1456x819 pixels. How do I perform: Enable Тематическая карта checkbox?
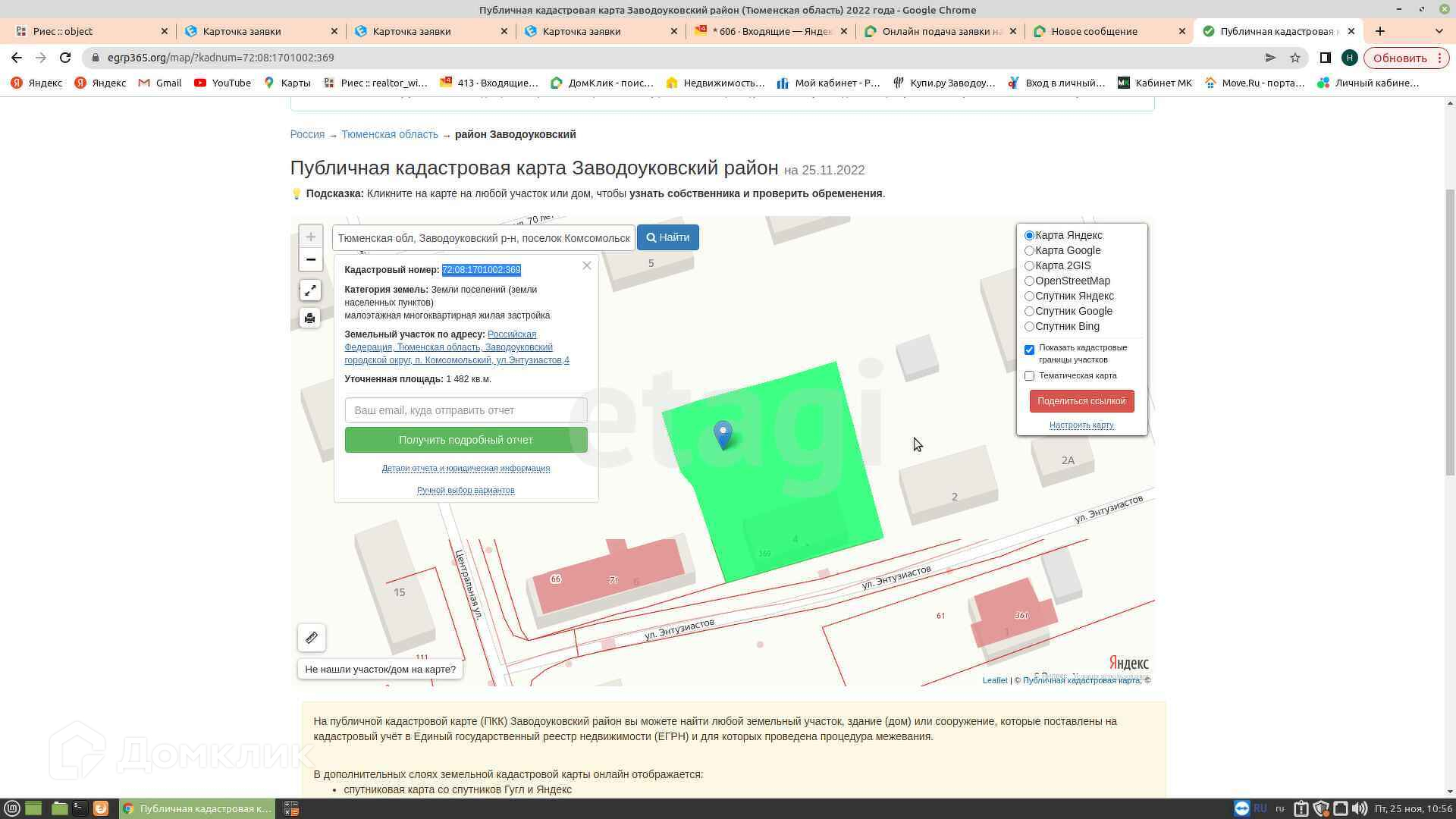[1029, 375]
